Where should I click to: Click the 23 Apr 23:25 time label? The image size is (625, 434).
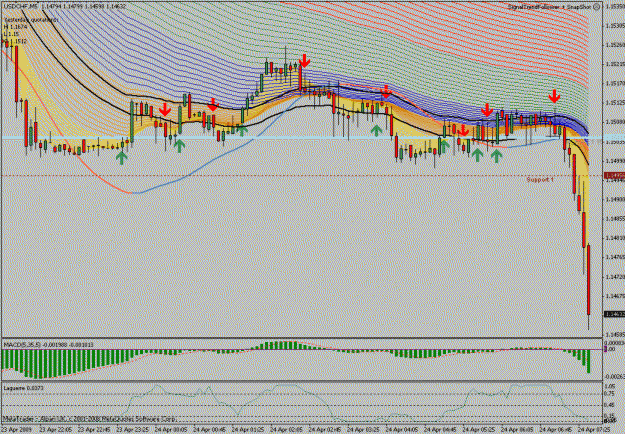click(x=131, y=430)
